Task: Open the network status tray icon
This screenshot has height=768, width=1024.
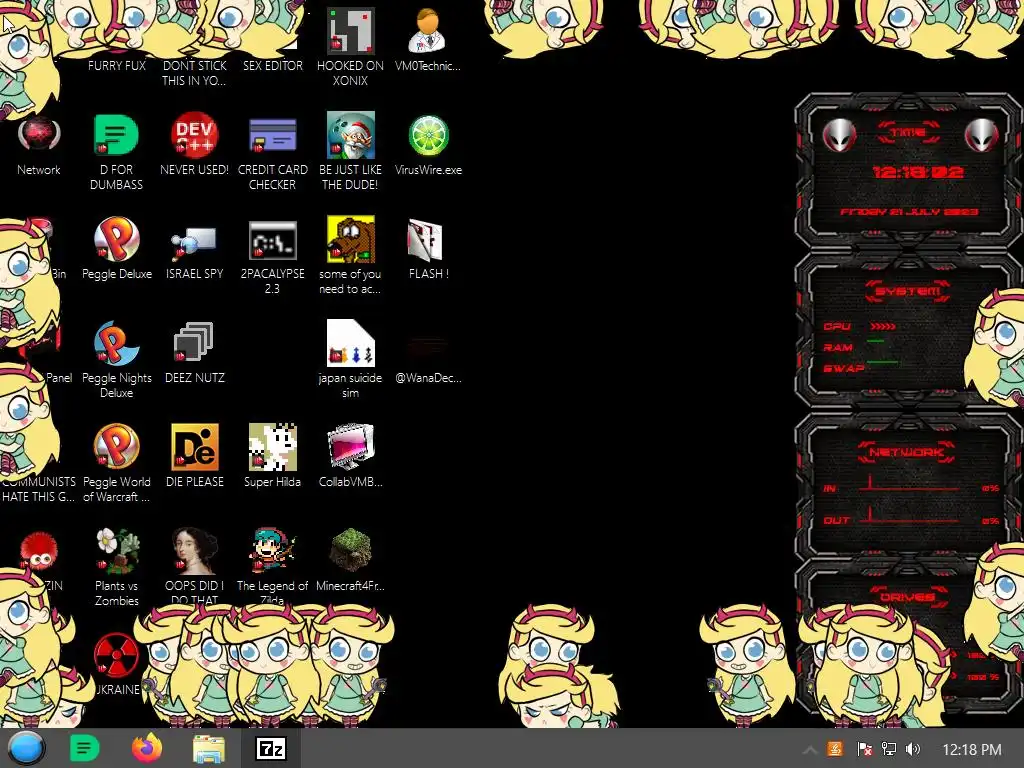Action: [889, 748]
